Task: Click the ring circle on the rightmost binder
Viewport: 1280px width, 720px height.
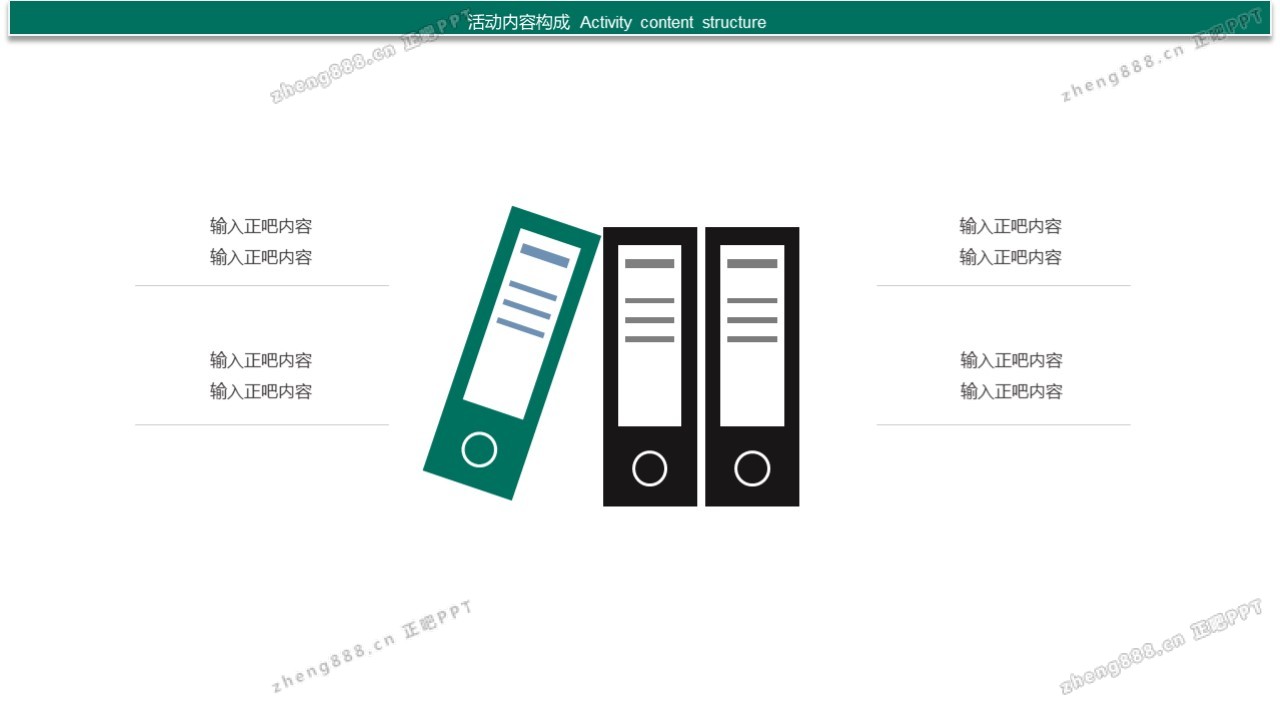Action: coord(752,468)
